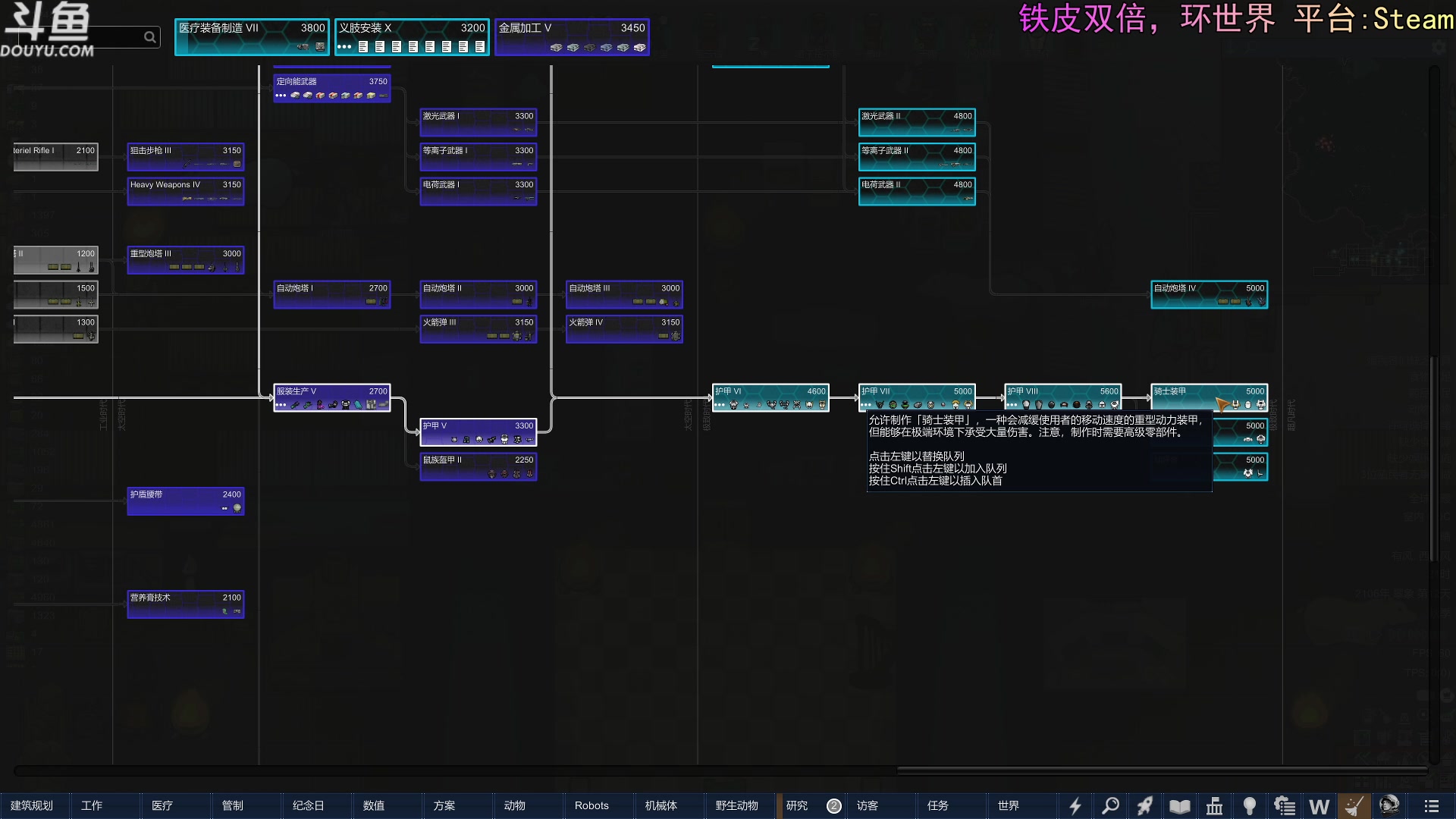Open the 建筑规划 tab
The height and width of the screenshot is (819, 1456).
[x=35, y=806]
